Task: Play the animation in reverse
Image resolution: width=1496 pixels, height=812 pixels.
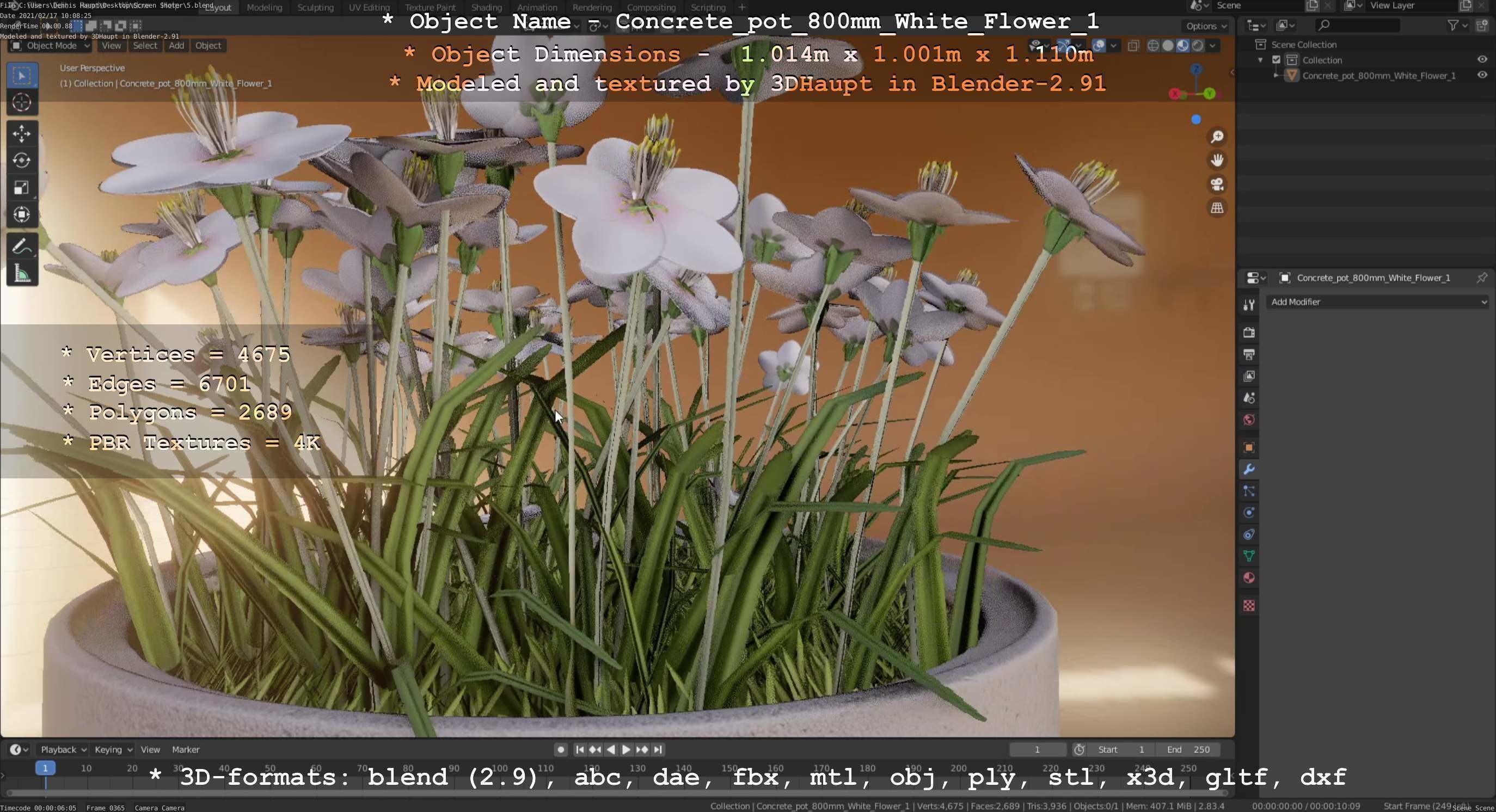Action: 610,750
